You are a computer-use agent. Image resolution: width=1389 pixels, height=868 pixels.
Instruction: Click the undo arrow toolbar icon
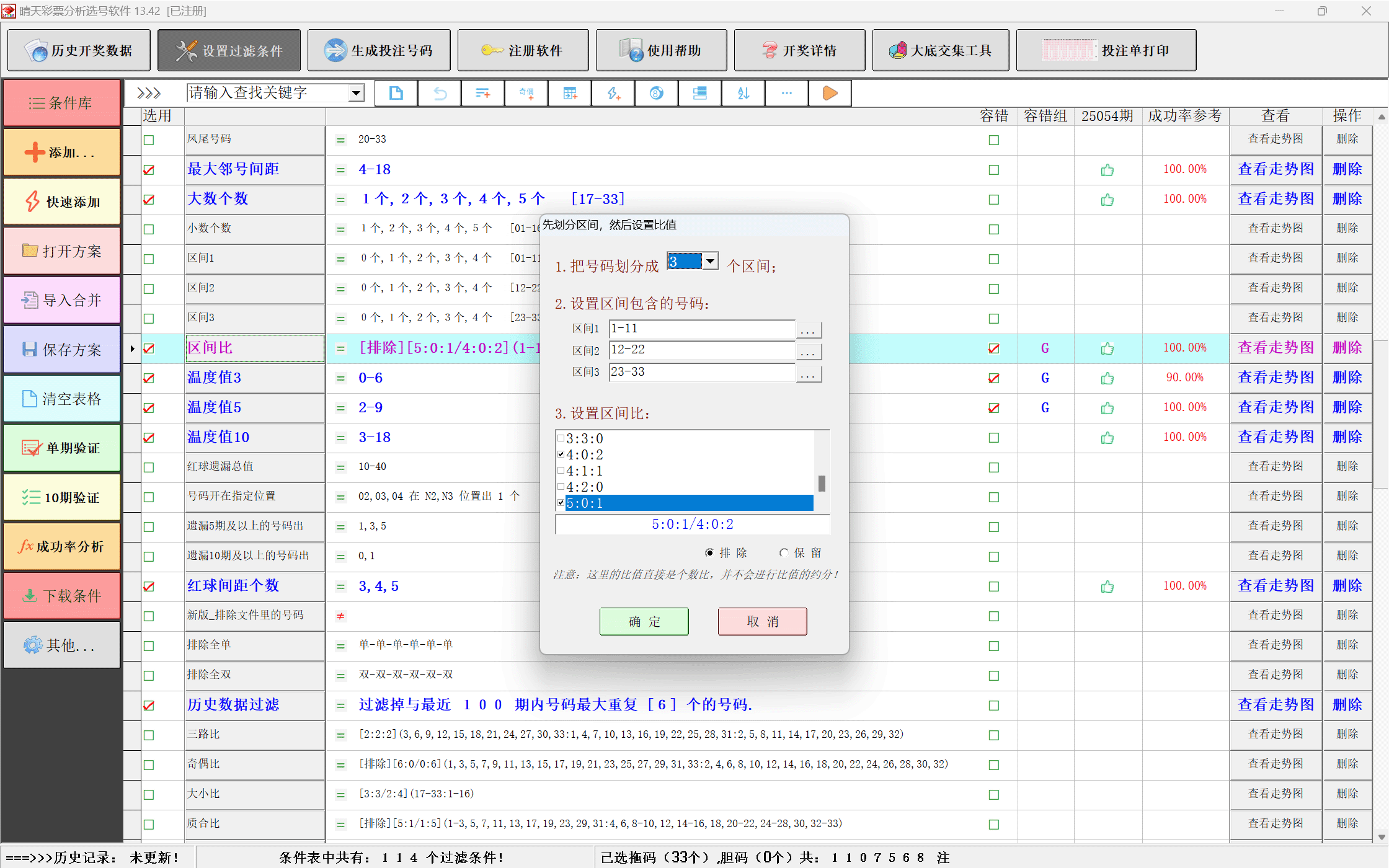440,94
